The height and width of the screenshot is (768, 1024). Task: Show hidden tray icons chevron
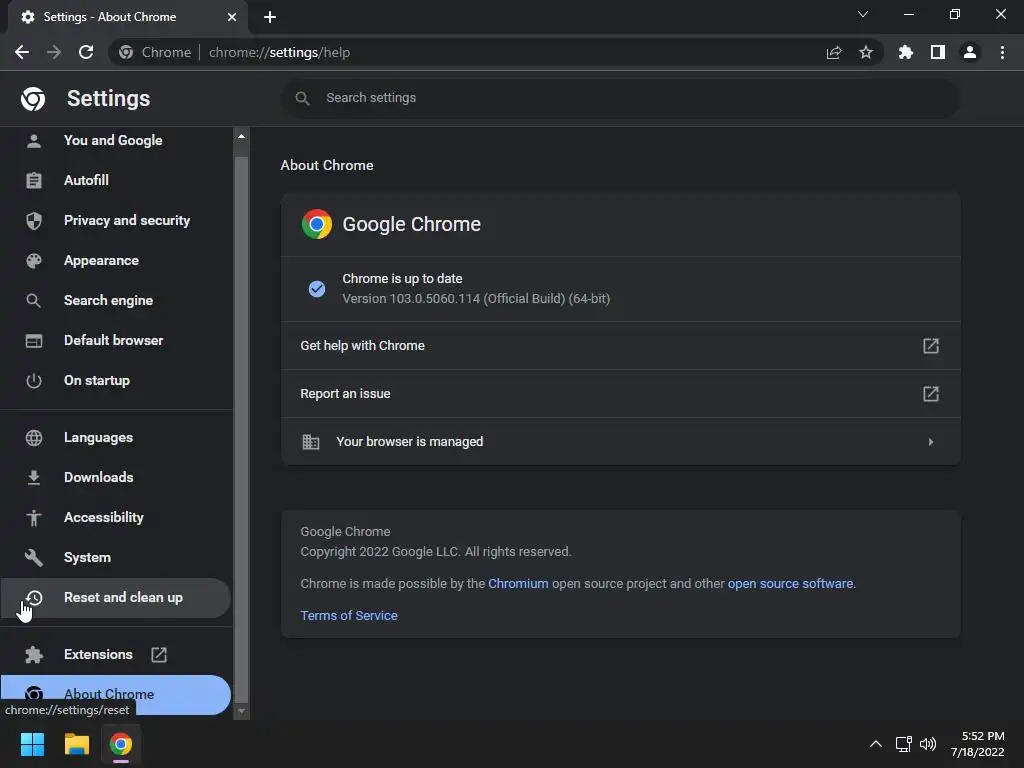click(876, 744)
